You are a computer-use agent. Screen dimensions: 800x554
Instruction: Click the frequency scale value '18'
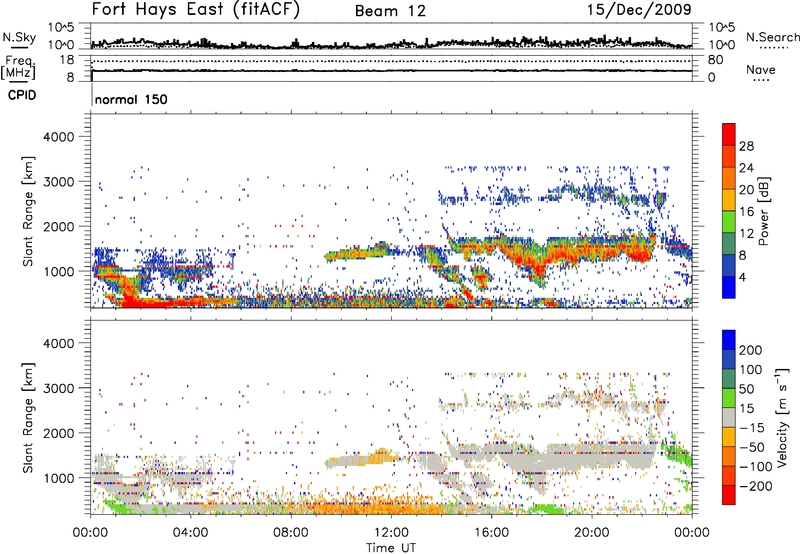pyautogui.click(x=67, y=60)
